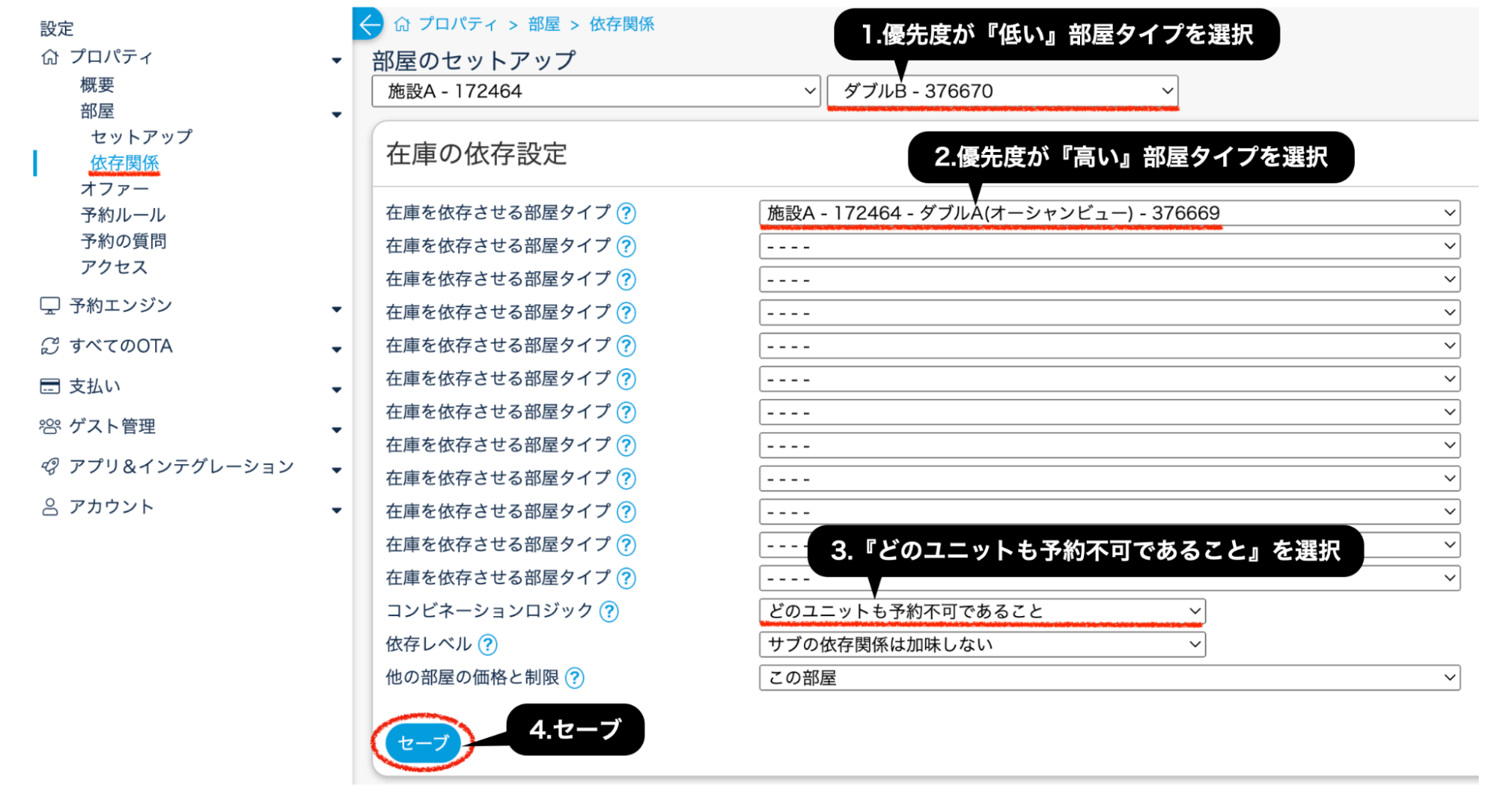This screenshot has width=1512, height=790.
Task: Click the セーブ button
Action: pyautogui.click(x=423, y=743)
